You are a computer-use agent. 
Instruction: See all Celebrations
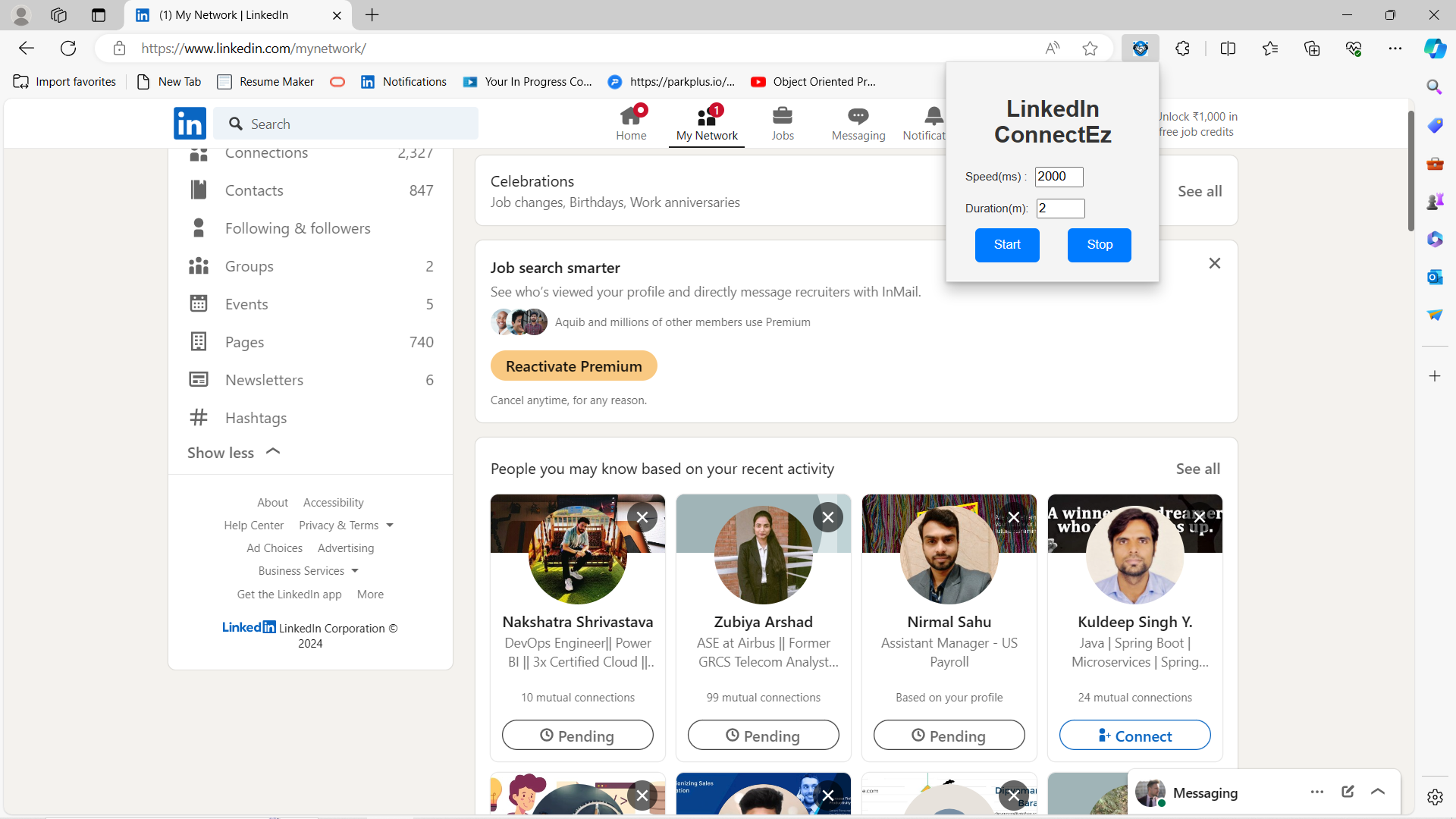(1200, 192)
